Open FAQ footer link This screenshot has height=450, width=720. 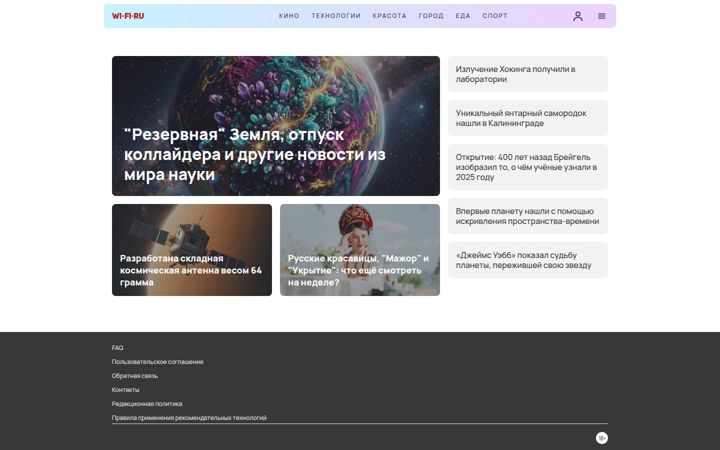(118, 348)
